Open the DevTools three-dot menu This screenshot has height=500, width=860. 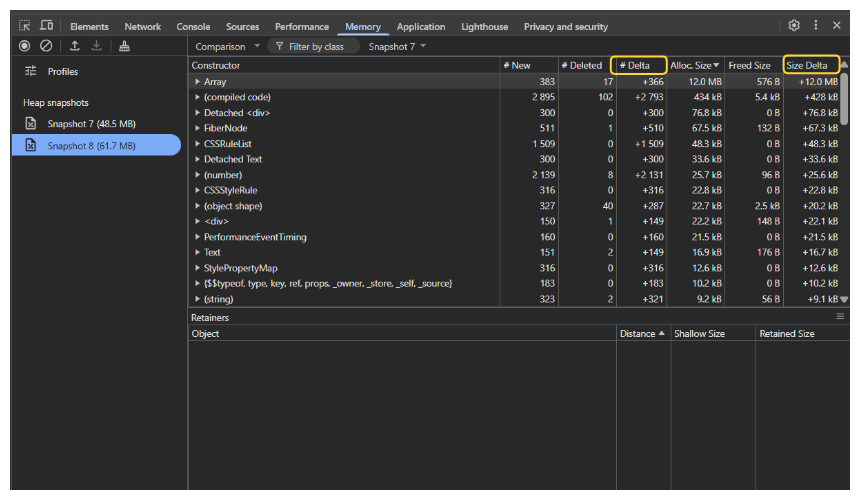pyautogui.click(x=816, y=25)
